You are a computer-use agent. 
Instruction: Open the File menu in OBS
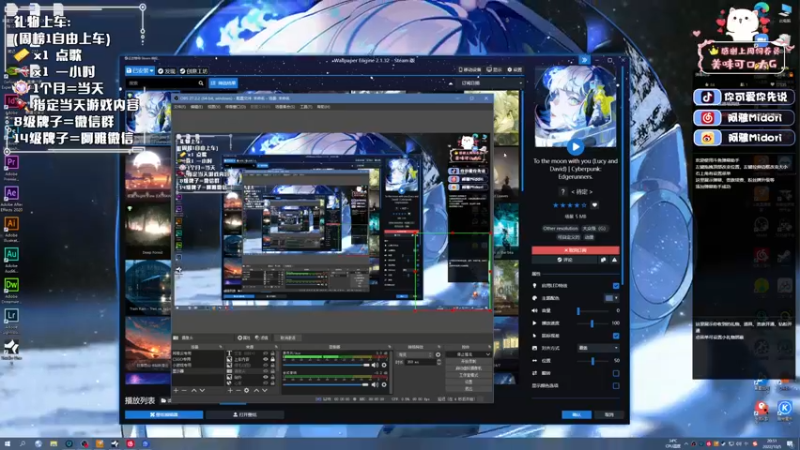[x=180, y=107]
